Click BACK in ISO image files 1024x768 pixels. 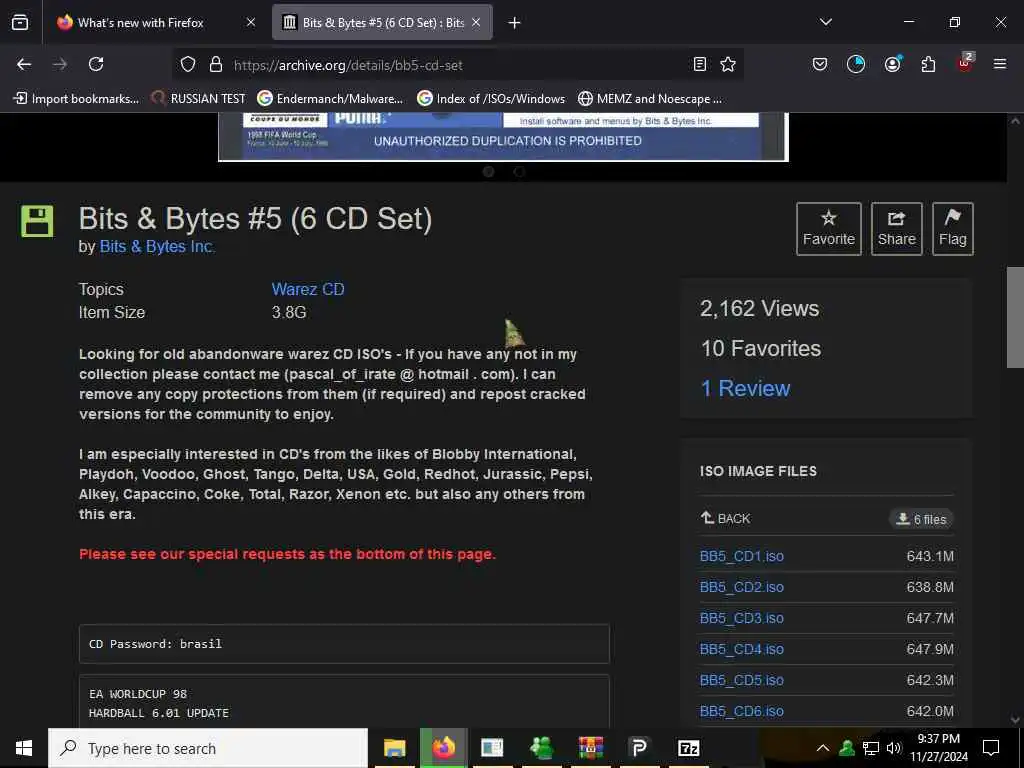coord(726,519)
